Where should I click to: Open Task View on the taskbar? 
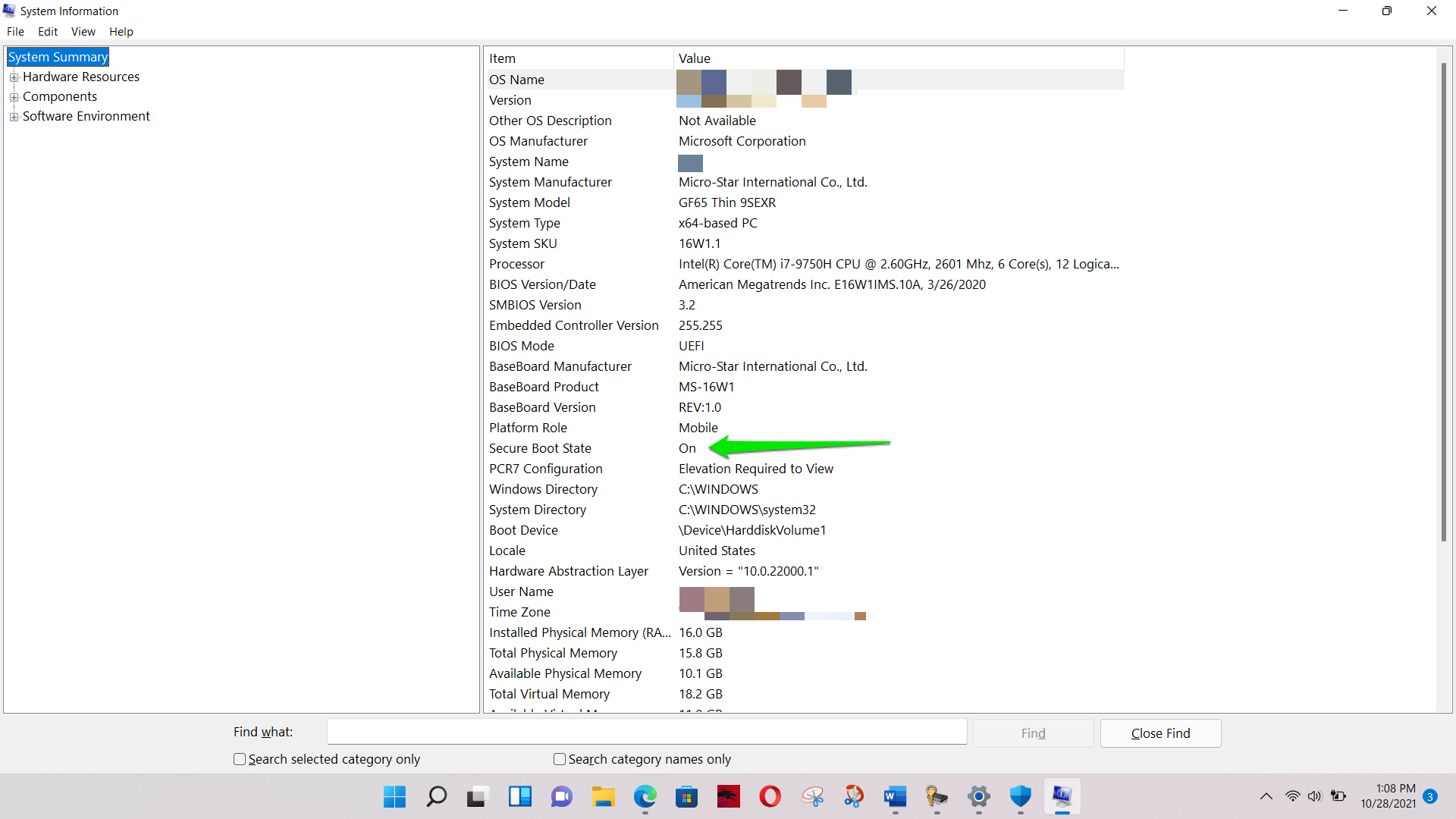(x=478, y=796)
